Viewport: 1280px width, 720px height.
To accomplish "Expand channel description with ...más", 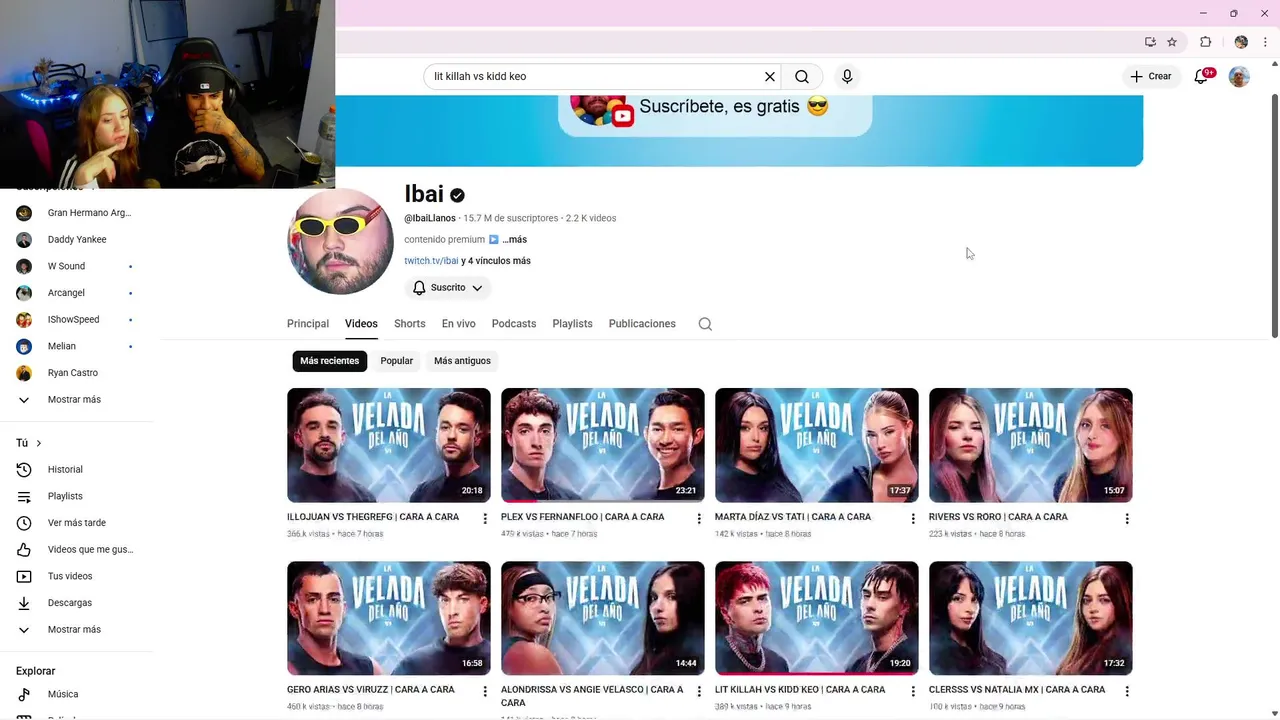I will (x=515, y=240).
